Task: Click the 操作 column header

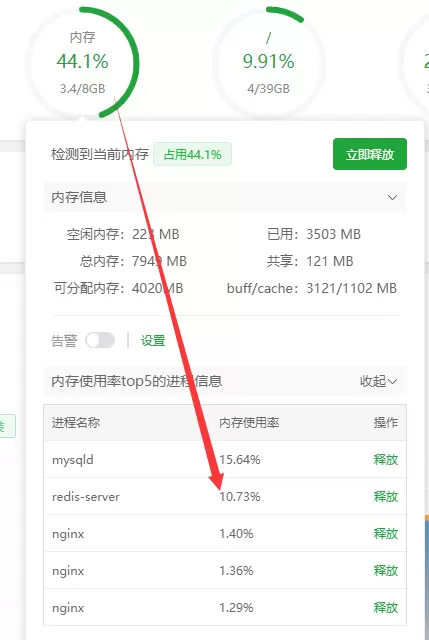Action: (386, 422)
